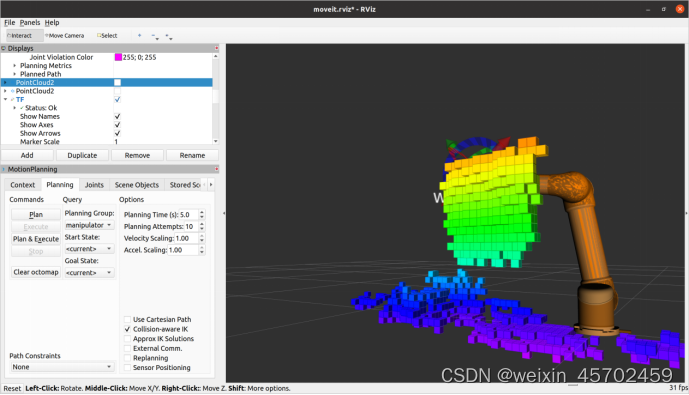The image size is (689, 395).
Task: Enable the second PointCloud2 display checkbox
Action: [117, 91]
